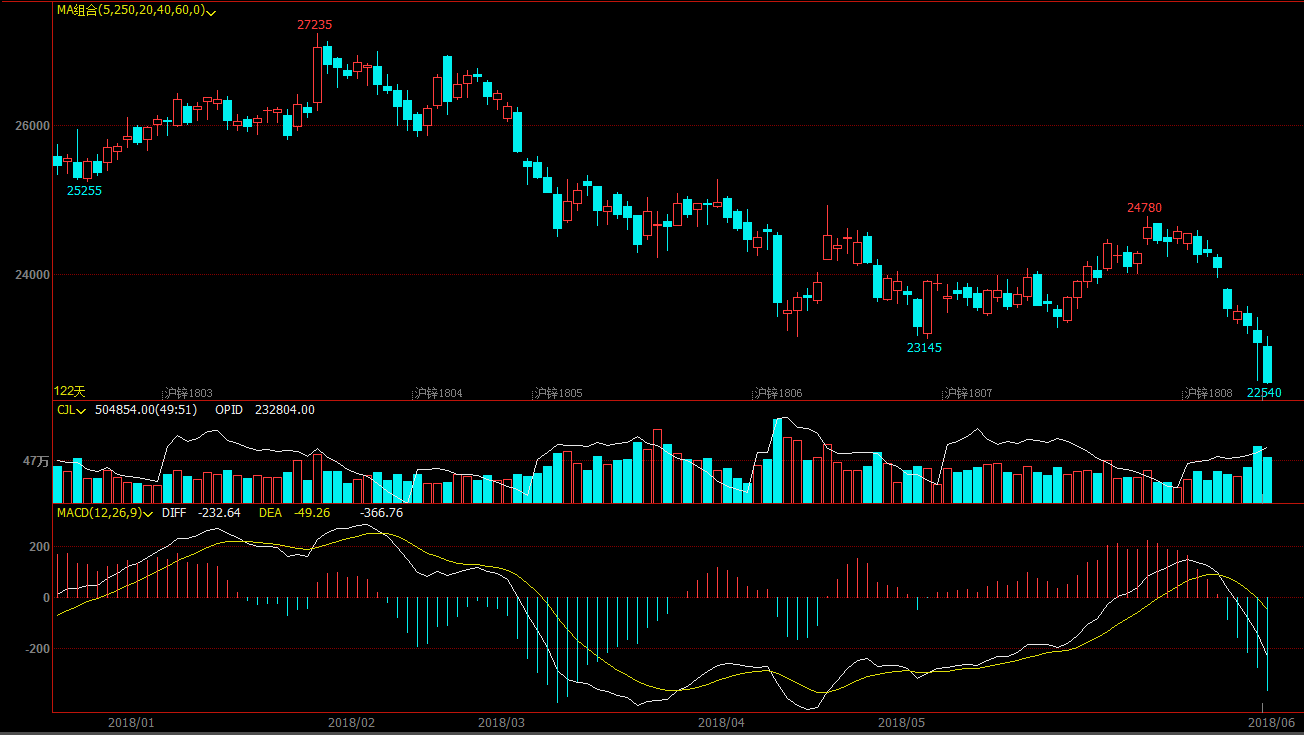Click the 27235 high price label
This screenshot has width=1304, height=735.
click(315, 24)
